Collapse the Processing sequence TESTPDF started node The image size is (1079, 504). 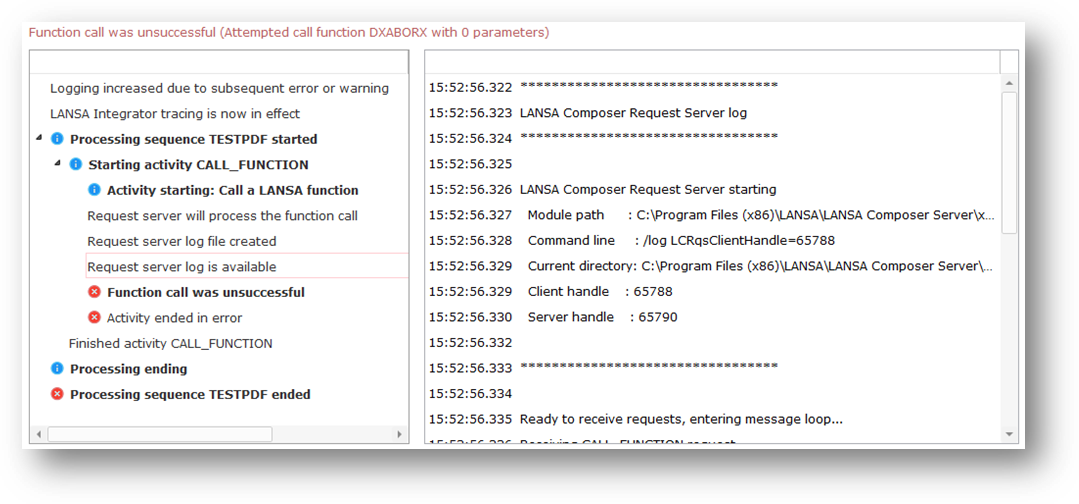(39, 138)
